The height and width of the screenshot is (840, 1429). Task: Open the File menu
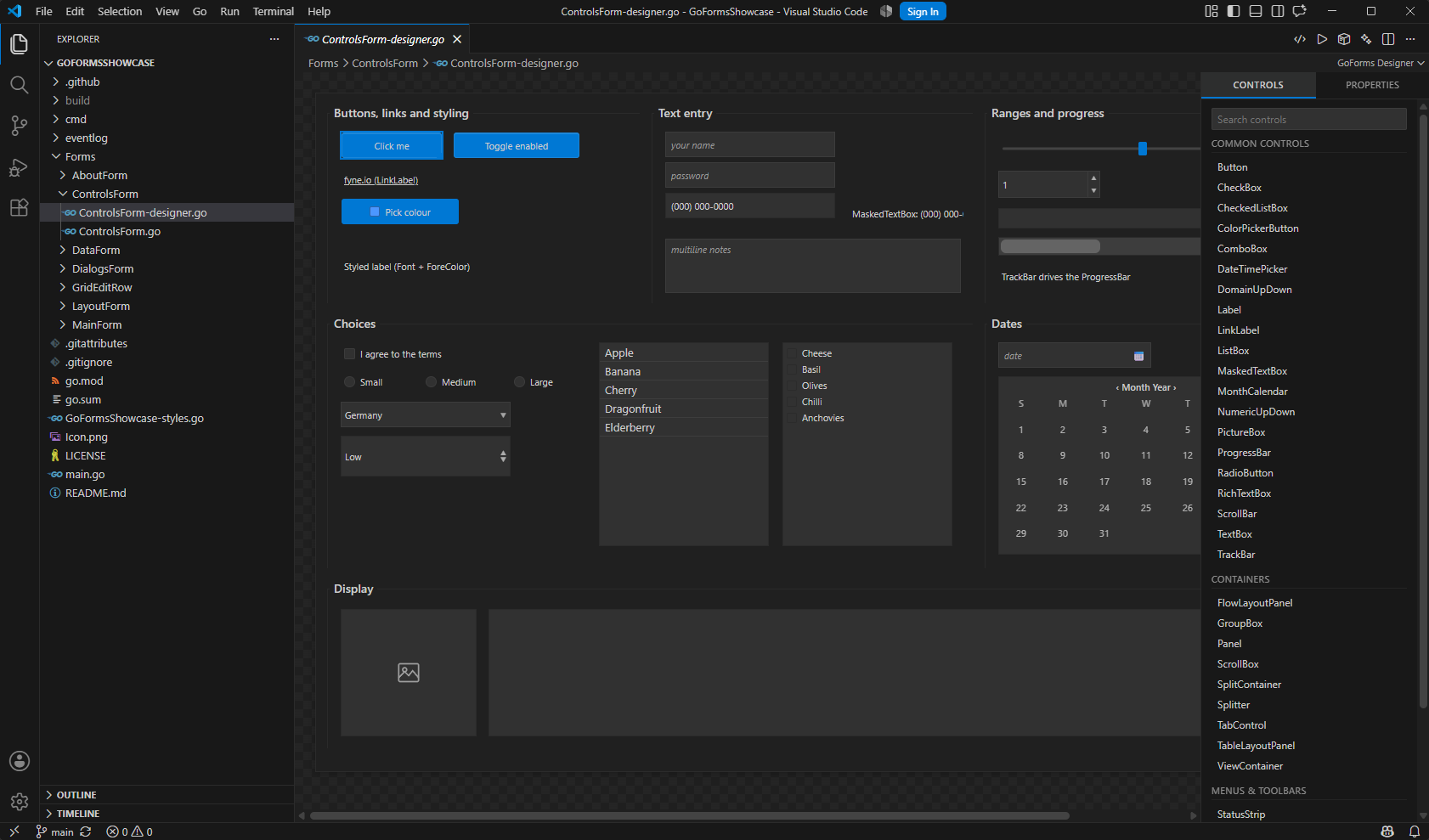click(44, 11)
